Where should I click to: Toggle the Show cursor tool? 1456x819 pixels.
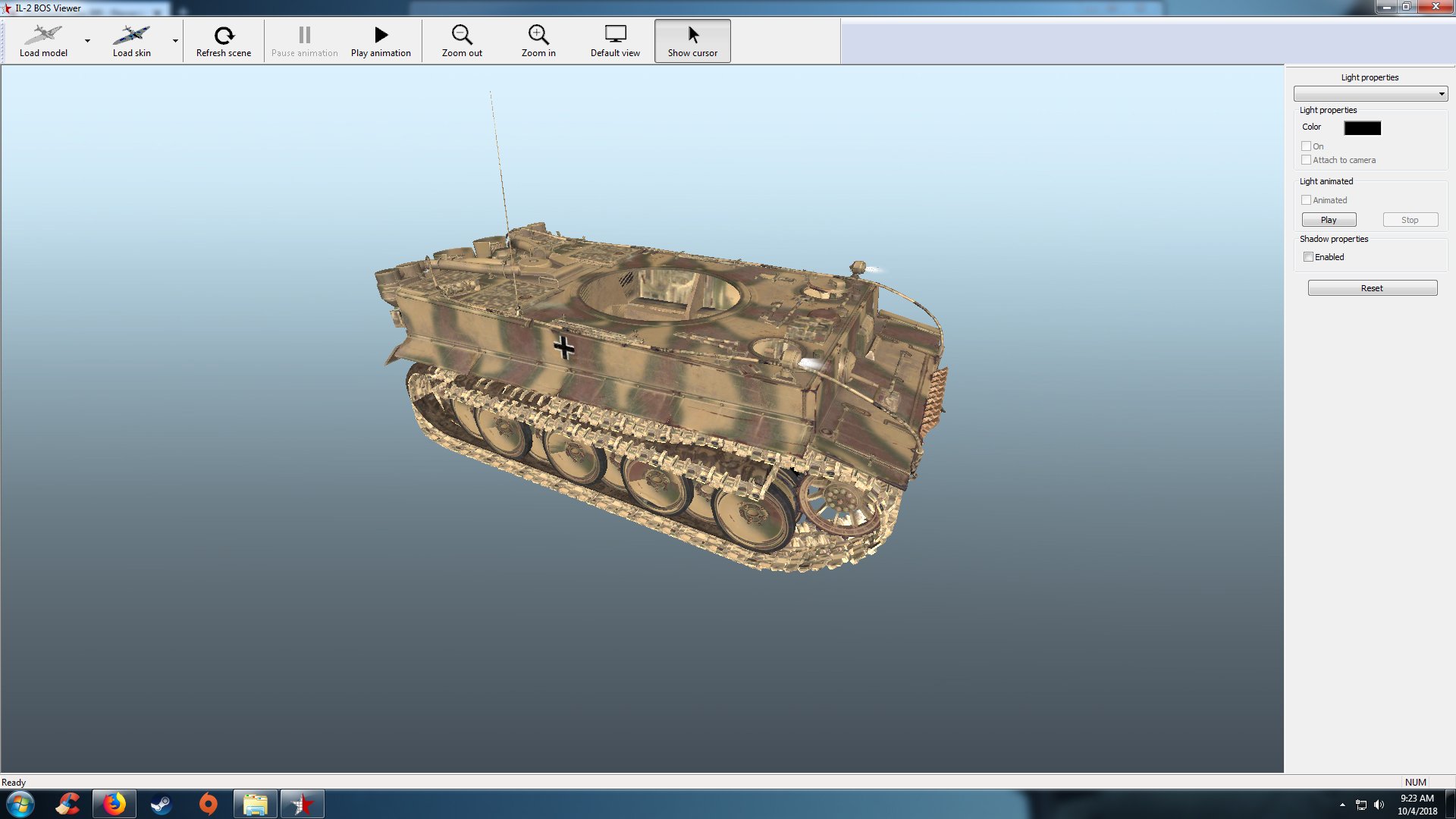pos(692,41)
